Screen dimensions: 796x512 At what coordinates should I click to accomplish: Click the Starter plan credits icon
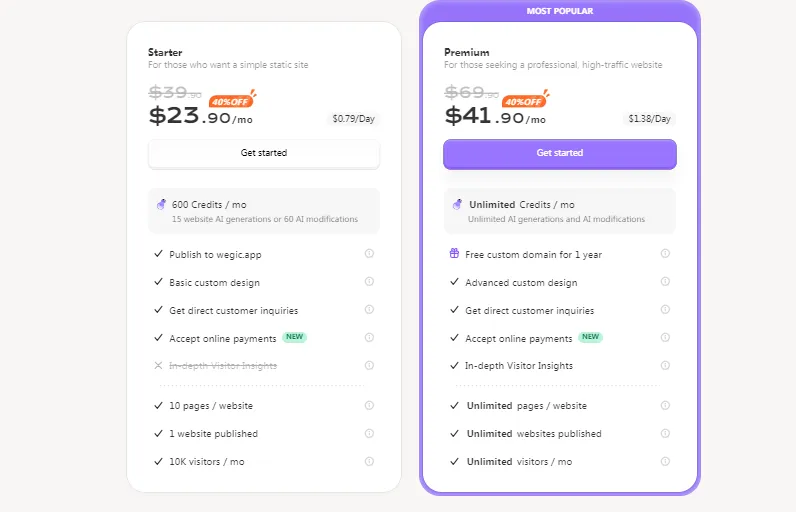[x=160, y=205]
